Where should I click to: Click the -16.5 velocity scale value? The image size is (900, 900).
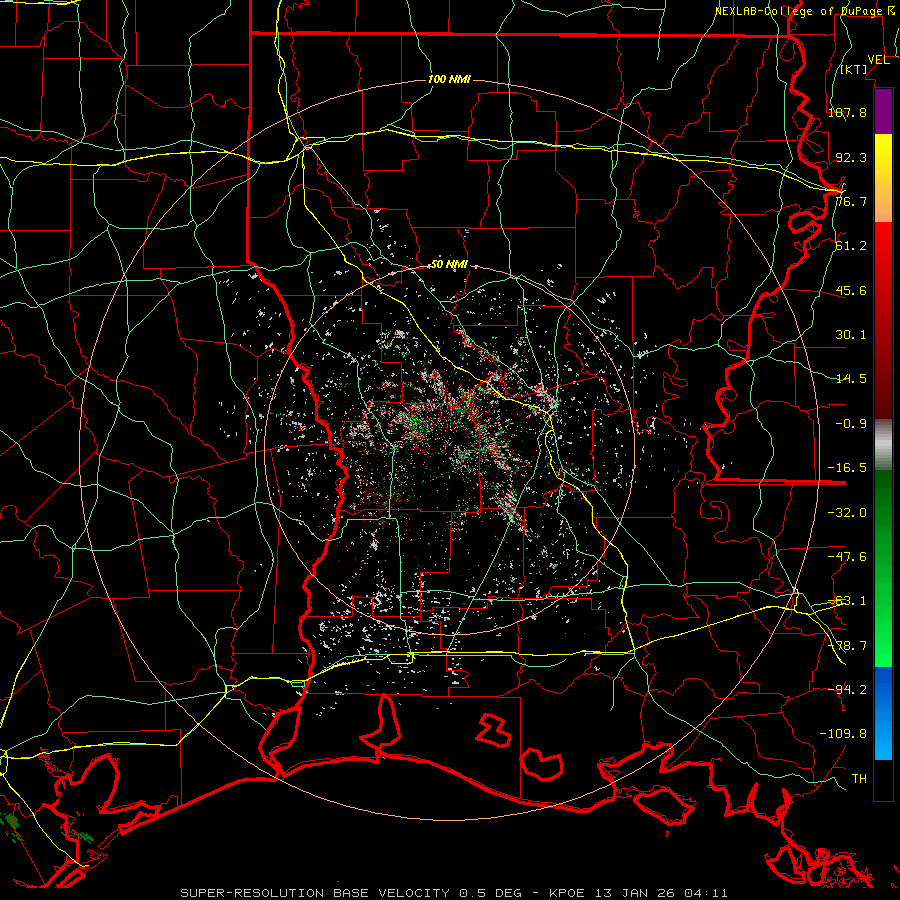(847, 468)
